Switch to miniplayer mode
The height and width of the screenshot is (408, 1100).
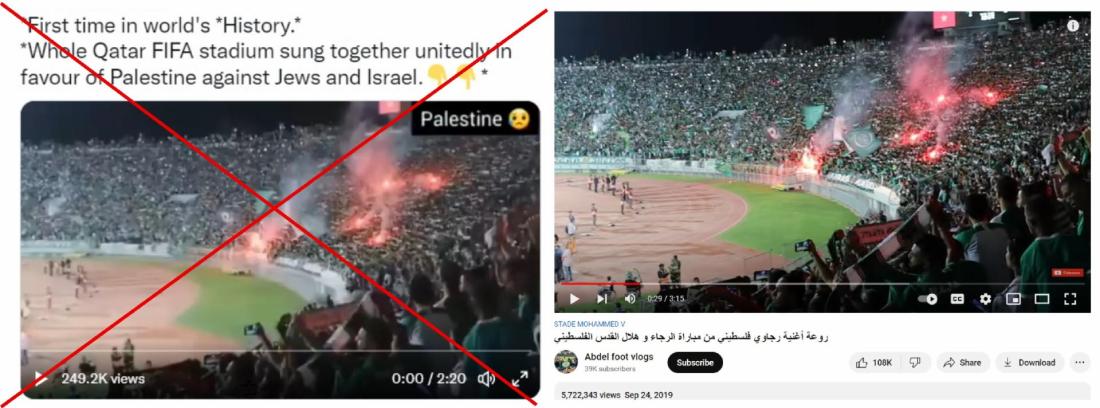pyautogui.click(x=1014, y=299)
